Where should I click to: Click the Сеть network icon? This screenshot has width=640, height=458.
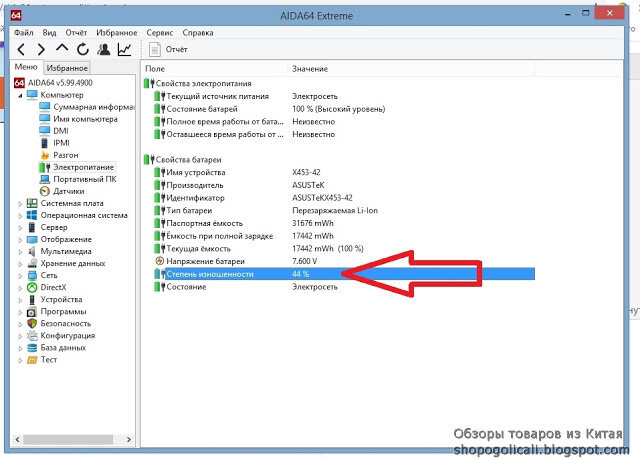click(x=32, y=276)
